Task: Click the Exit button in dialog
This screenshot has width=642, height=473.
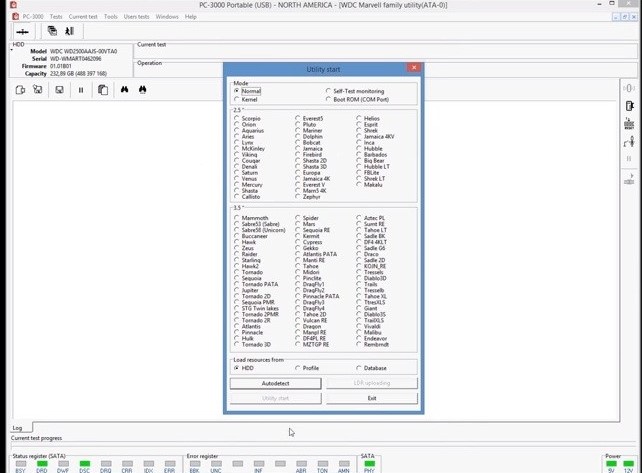Action: [371, 398]
